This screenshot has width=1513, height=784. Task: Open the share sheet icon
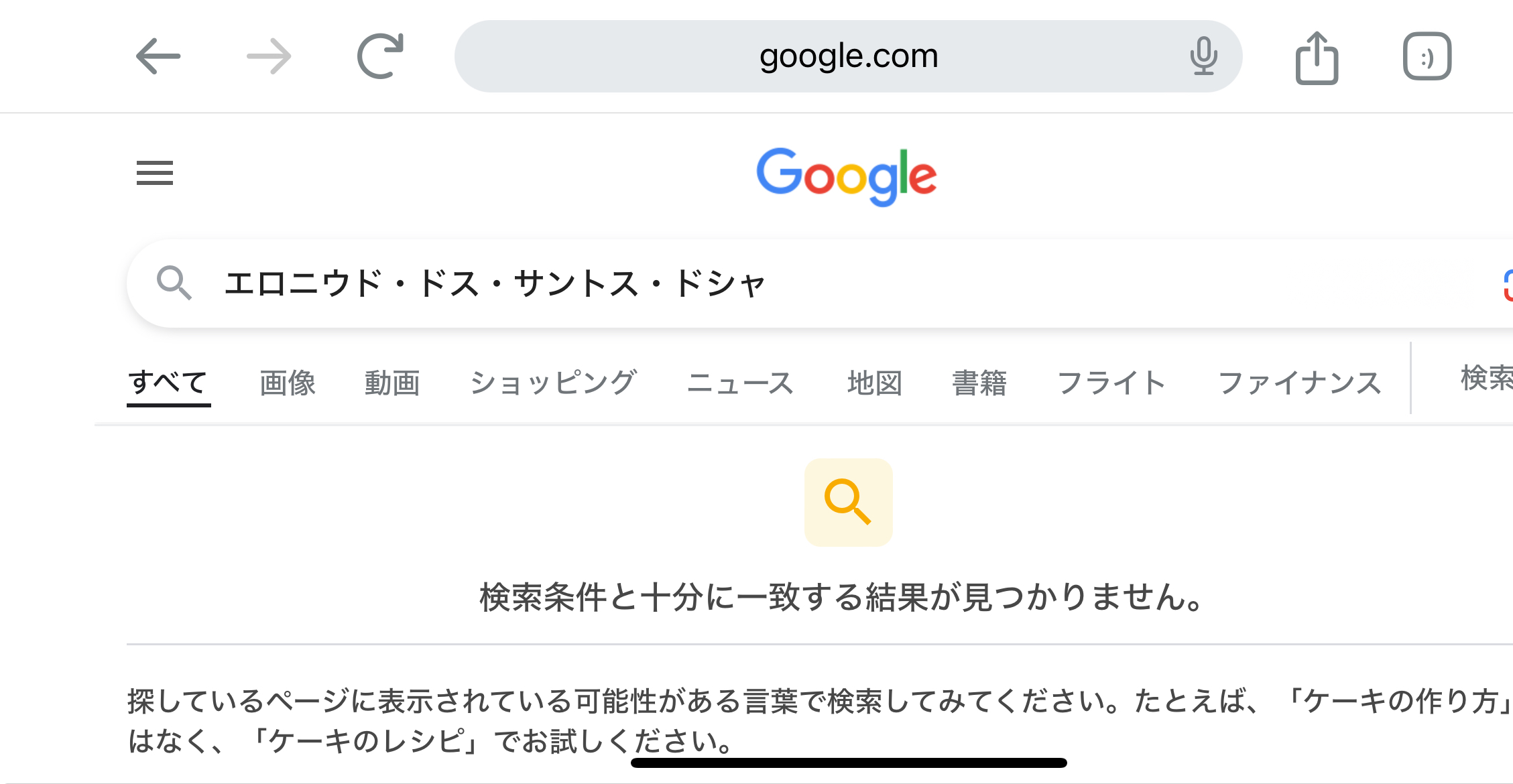[1317, 58]
